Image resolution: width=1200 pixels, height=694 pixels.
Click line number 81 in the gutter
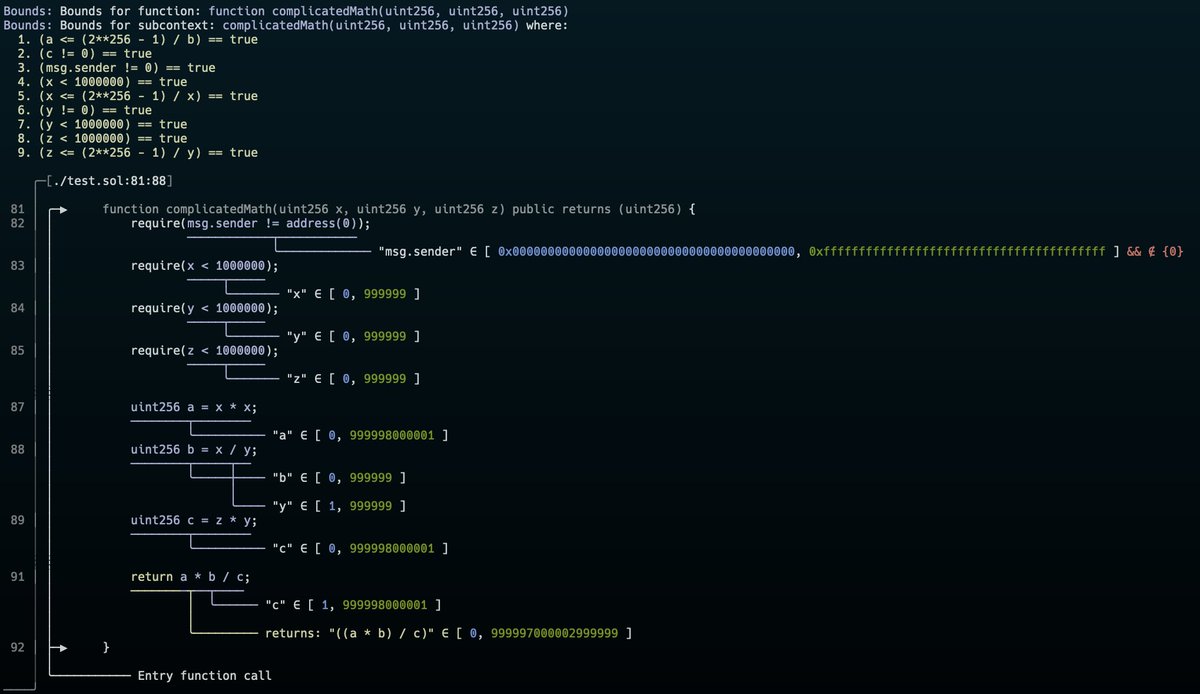pyautogui.click(x=17, y=209)
